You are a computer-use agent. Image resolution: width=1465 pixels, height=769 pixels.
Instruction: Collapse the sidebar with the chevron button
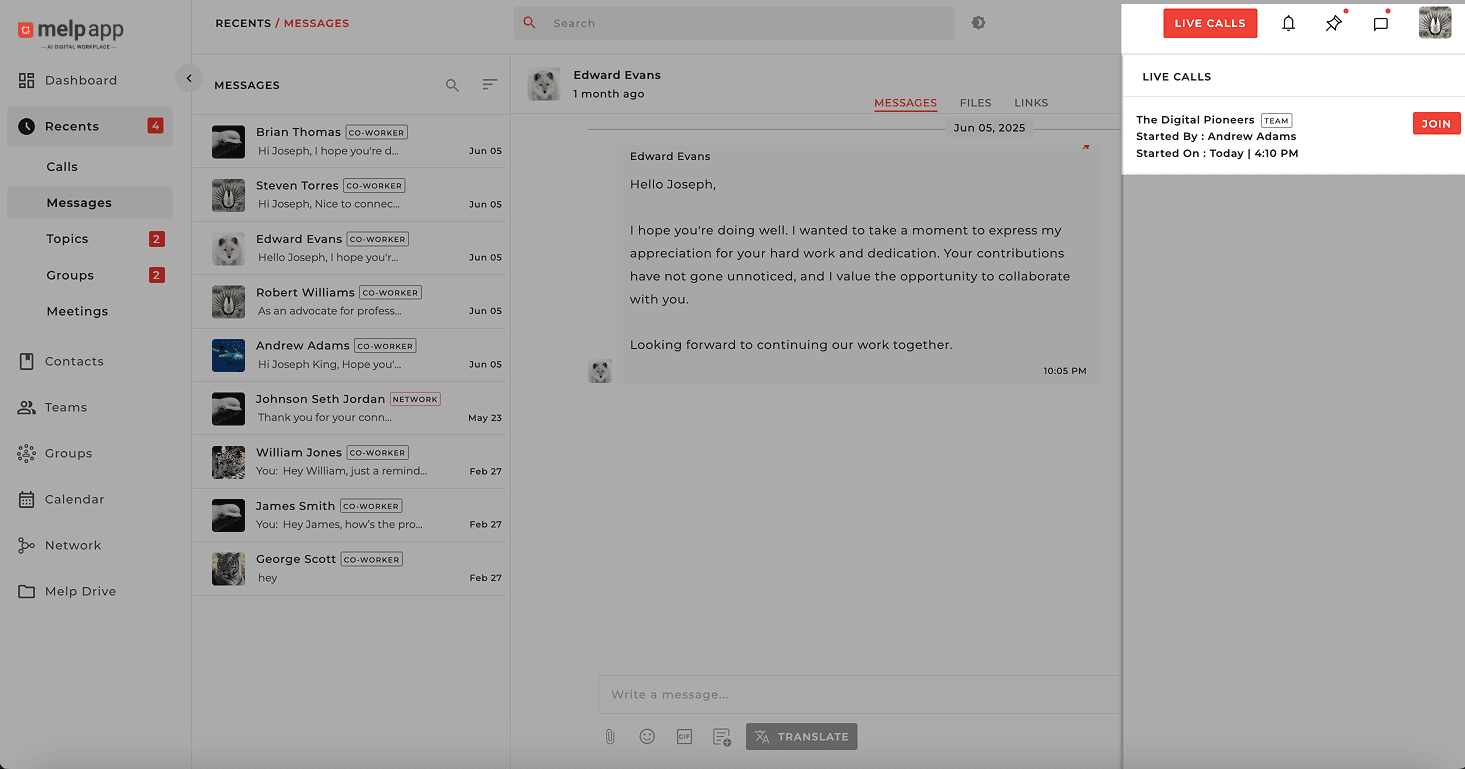pyautogui.click(x=188, y=78)
